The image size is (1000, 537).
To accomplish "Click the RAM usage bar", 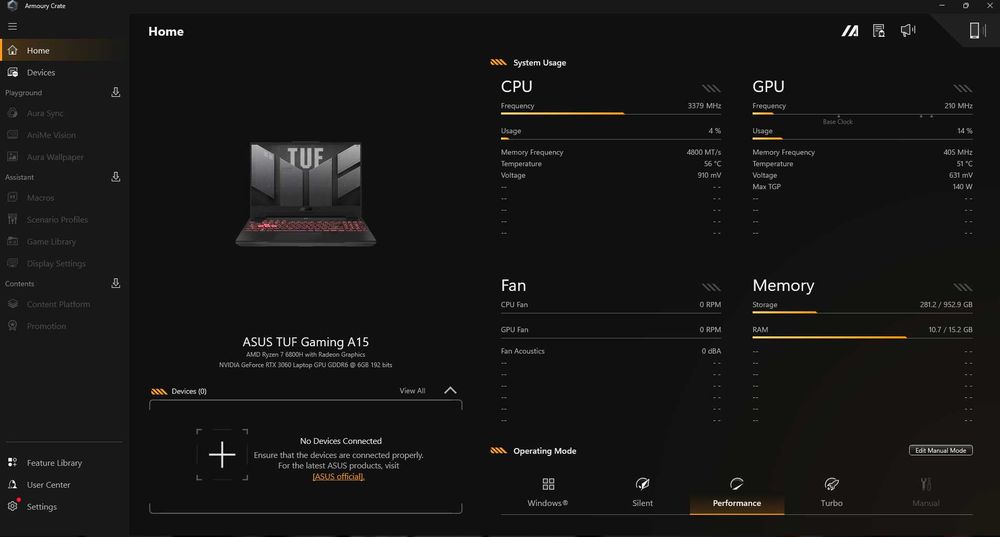I will coord(862,337).
